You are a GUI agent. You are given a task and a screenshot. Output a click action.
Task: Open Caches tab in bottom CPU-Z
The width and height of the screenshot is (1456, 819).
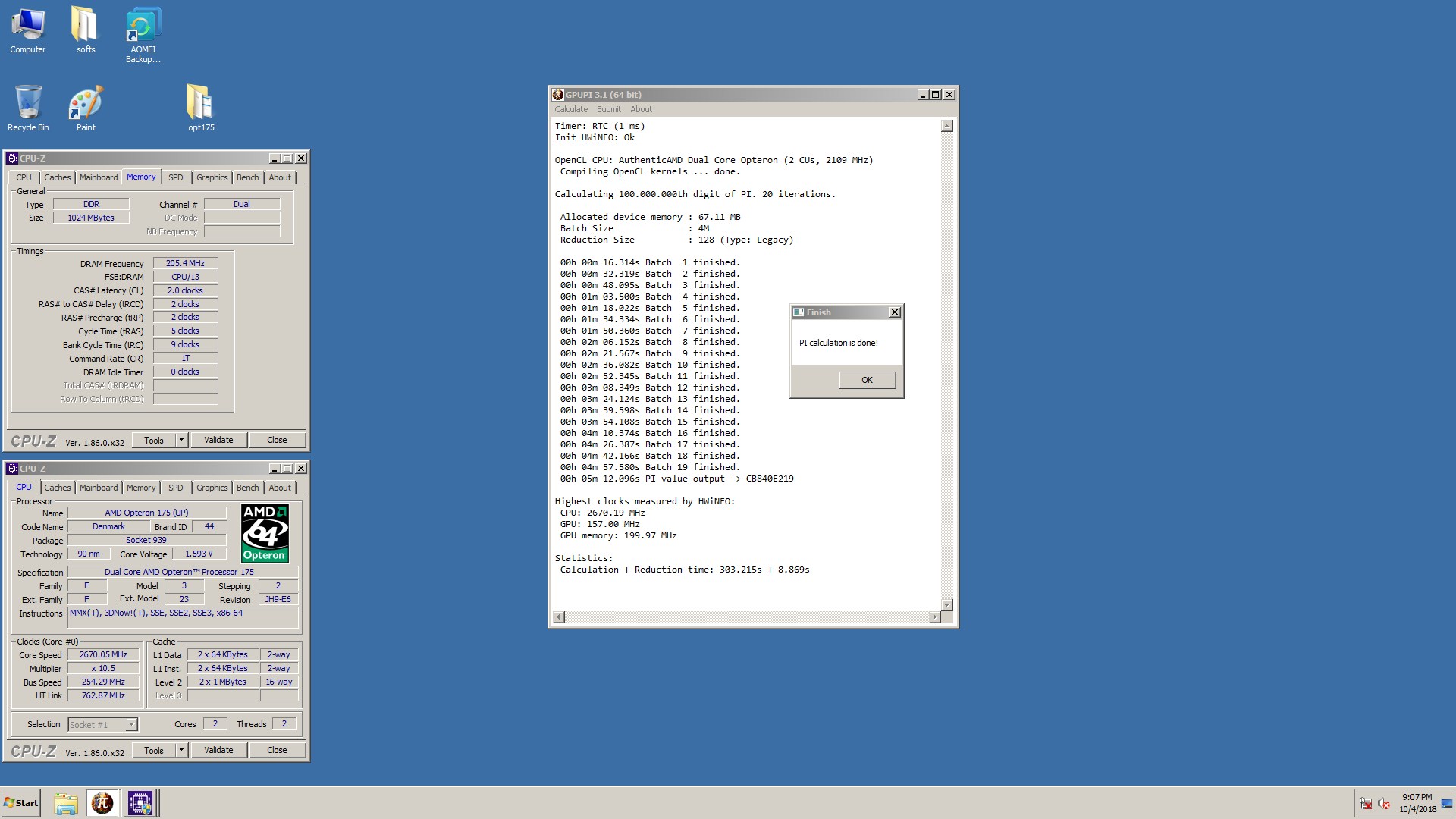click(x=58, y=488)
